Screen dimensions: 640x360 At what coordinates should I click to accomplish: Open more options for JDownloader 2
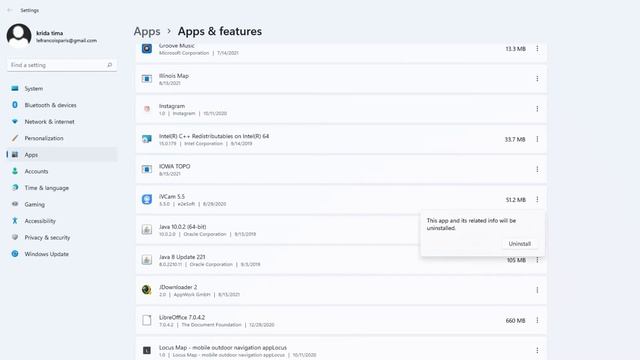pyautogui.click(x=537, y=290)
